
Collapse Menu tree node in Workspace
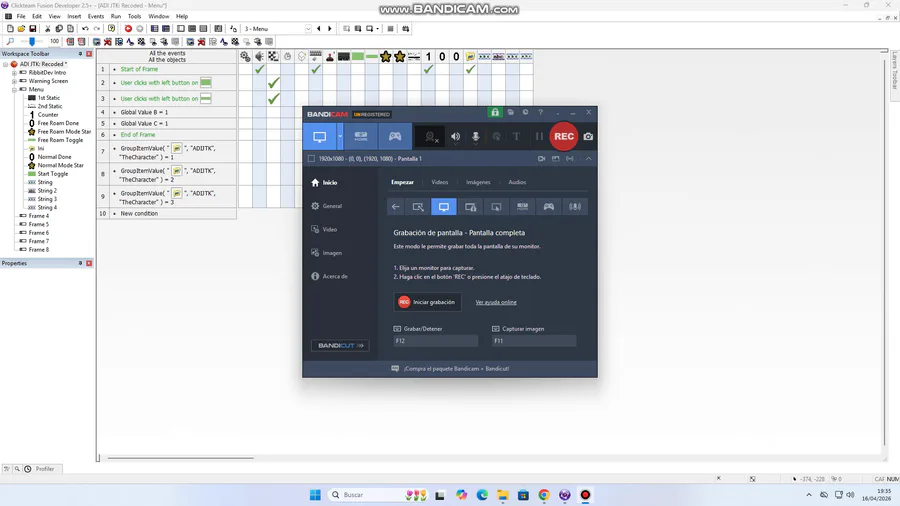coord(14,89)
